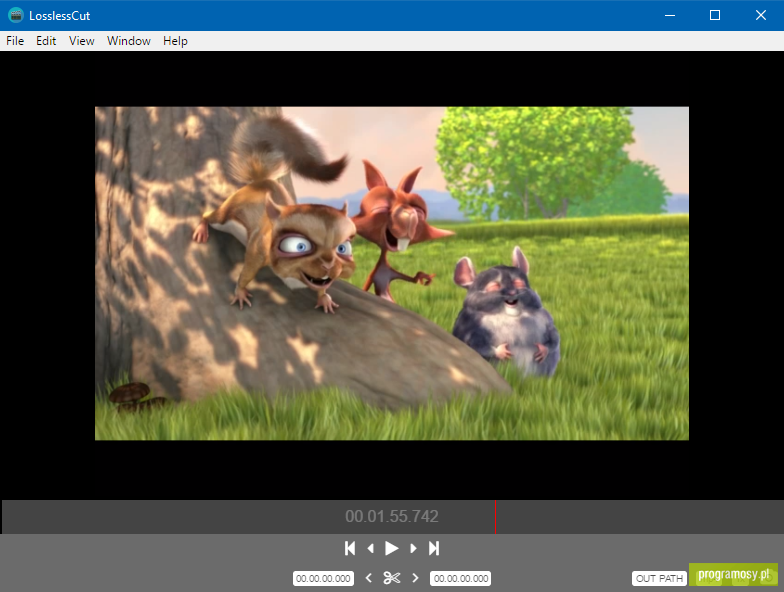Open the Edit menu
This screenshot has height=592, width=784.
[x=46, y=41]
